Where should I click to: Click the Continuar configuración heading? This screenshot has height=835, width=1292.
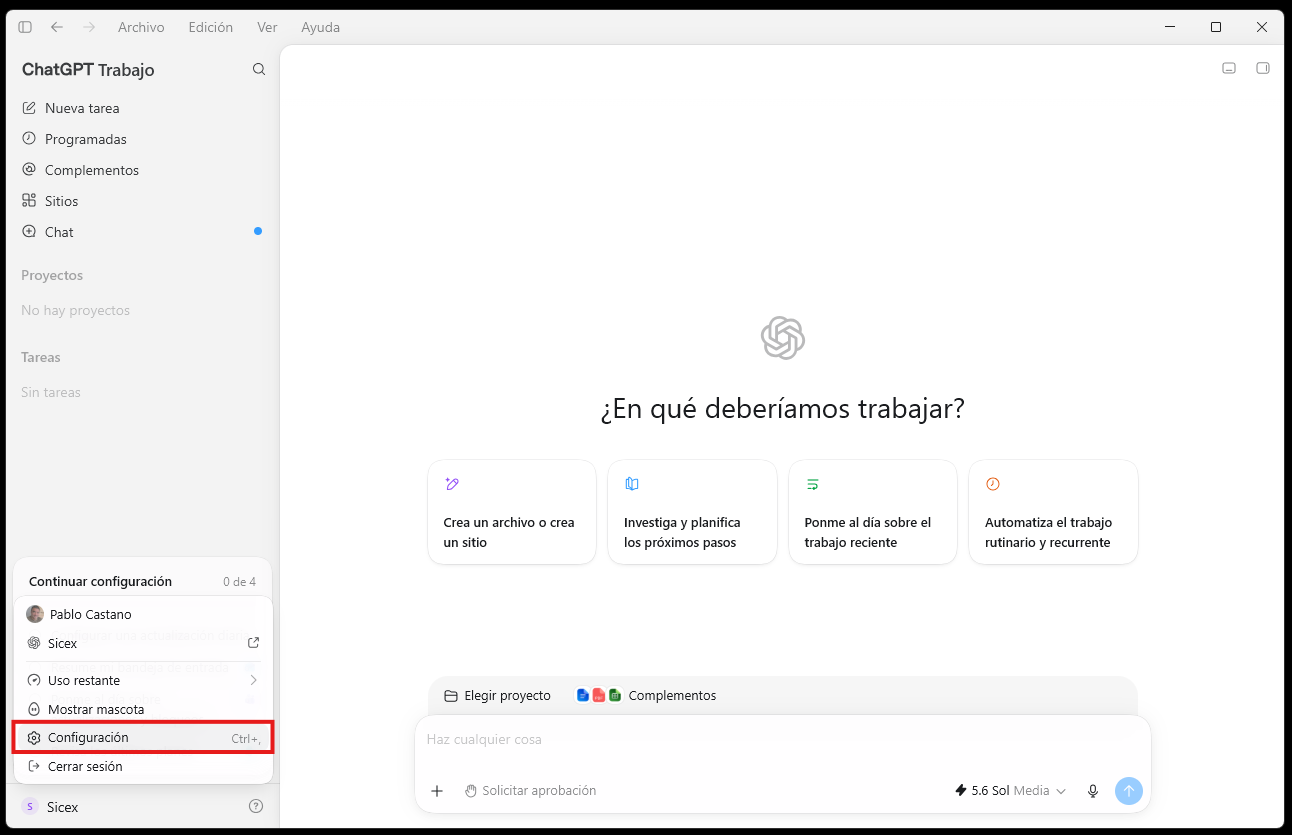tap(100, 581)
